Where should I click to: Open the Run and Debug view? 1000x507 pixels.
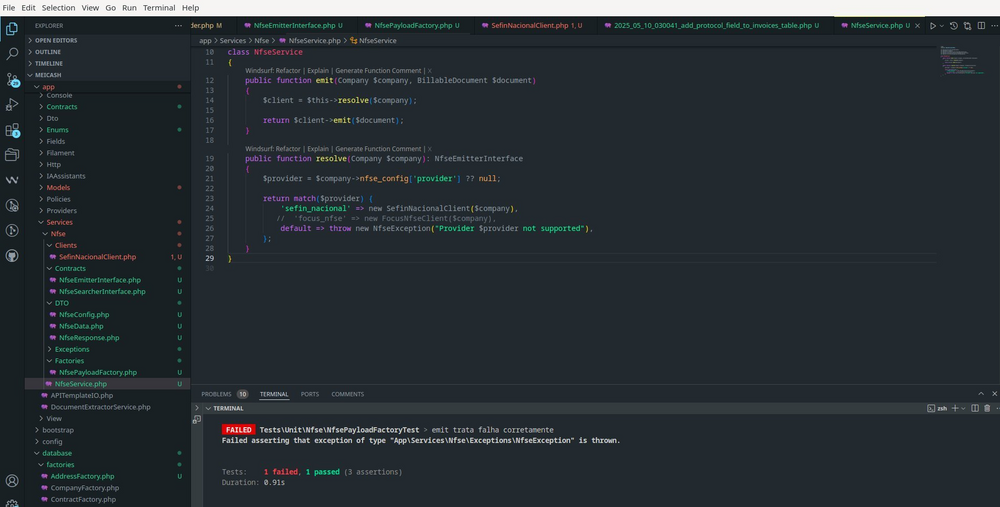[12, 104]
